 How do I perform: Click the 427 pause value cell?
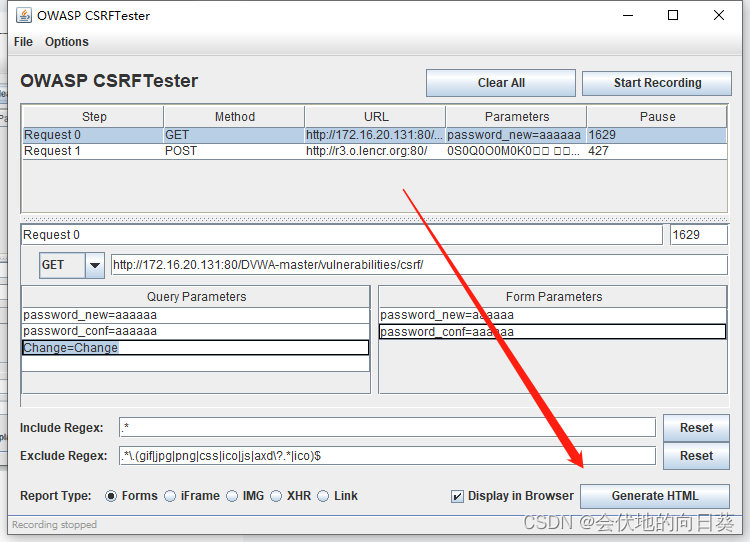click(x=657, y=151)
